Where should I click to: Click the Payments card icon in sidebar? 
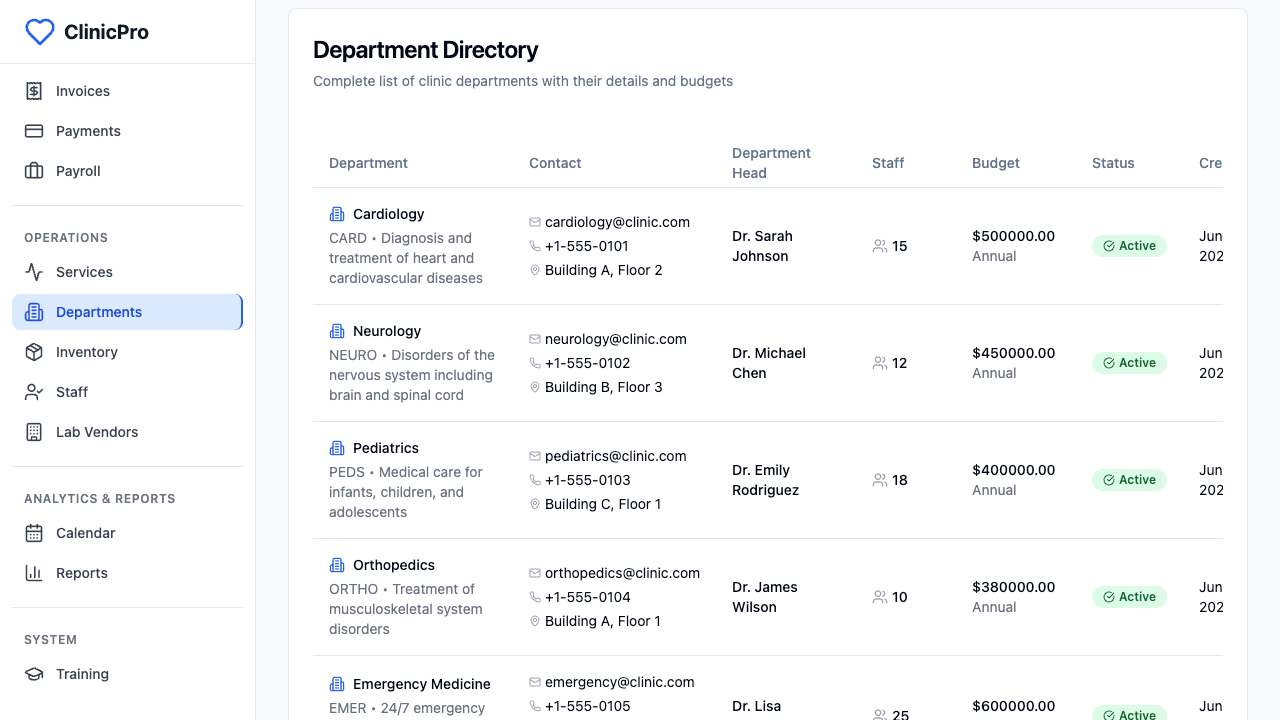(x=34, y=131)
